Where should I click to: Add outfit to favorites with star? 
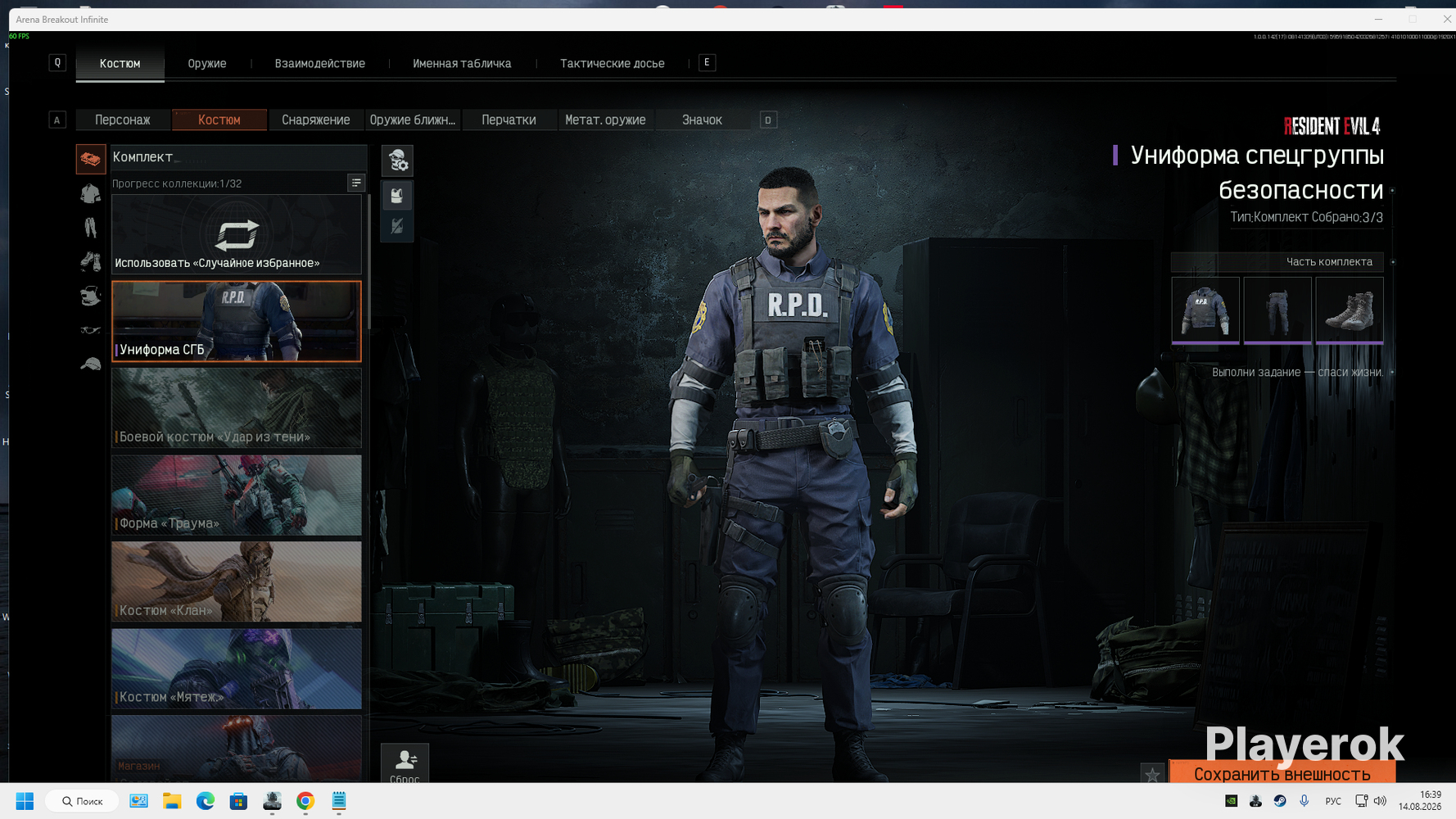(x=1152, y=774)
